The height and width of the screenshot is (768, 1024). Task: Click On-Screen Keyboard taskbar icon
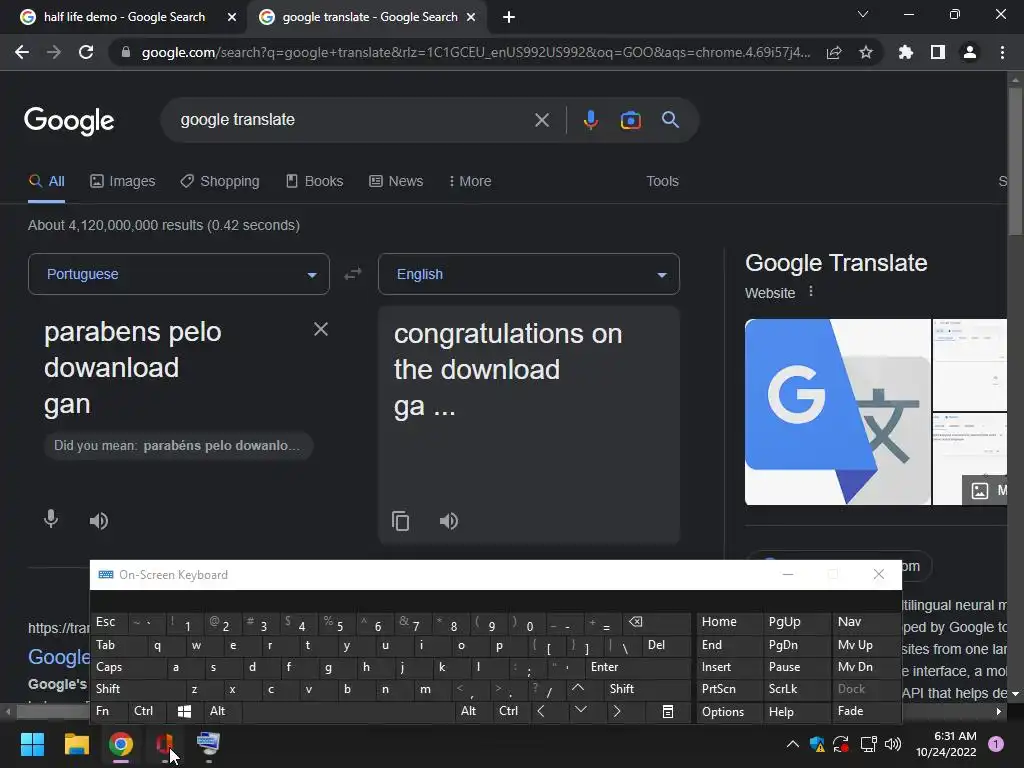point(208,744)
